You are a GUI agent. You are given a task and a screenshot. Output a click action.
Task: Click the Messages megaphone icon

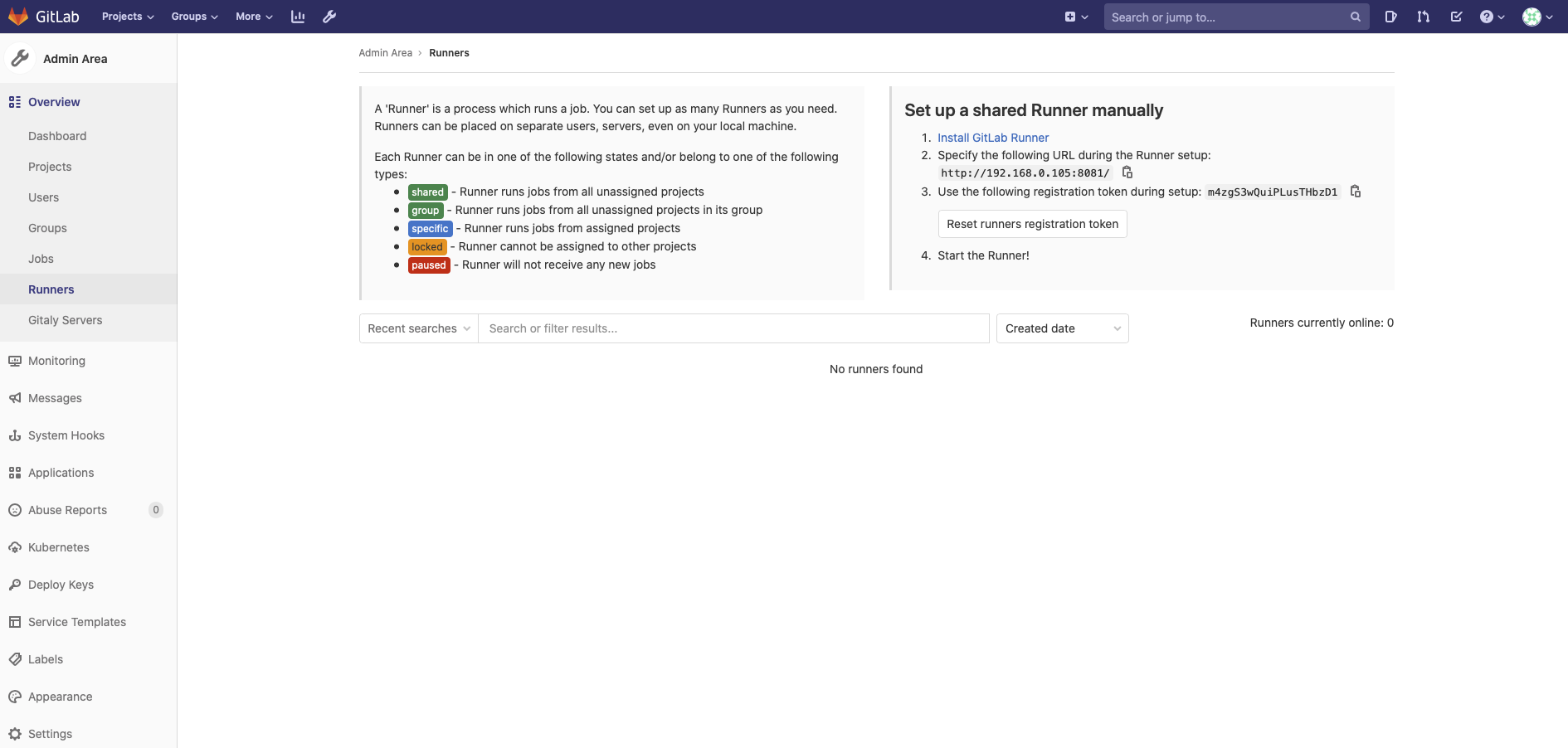(x=15, y=398)
